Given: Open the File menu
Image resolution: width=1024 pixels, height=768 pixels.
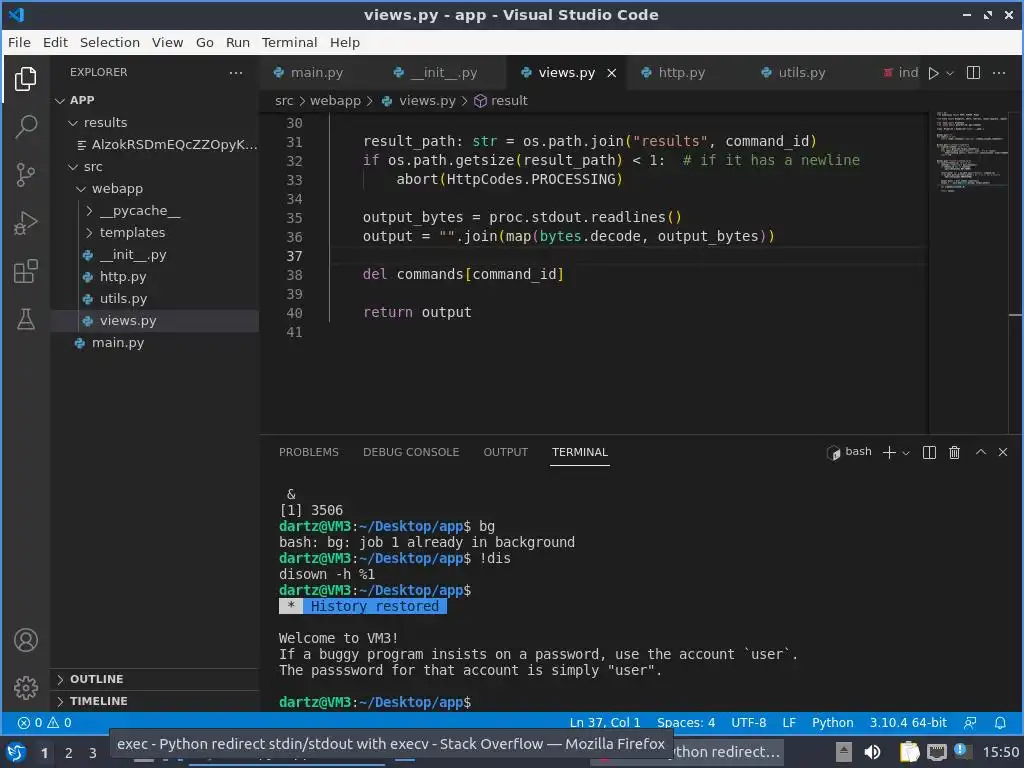Looking at the screenshot, I should coord(19,42).
